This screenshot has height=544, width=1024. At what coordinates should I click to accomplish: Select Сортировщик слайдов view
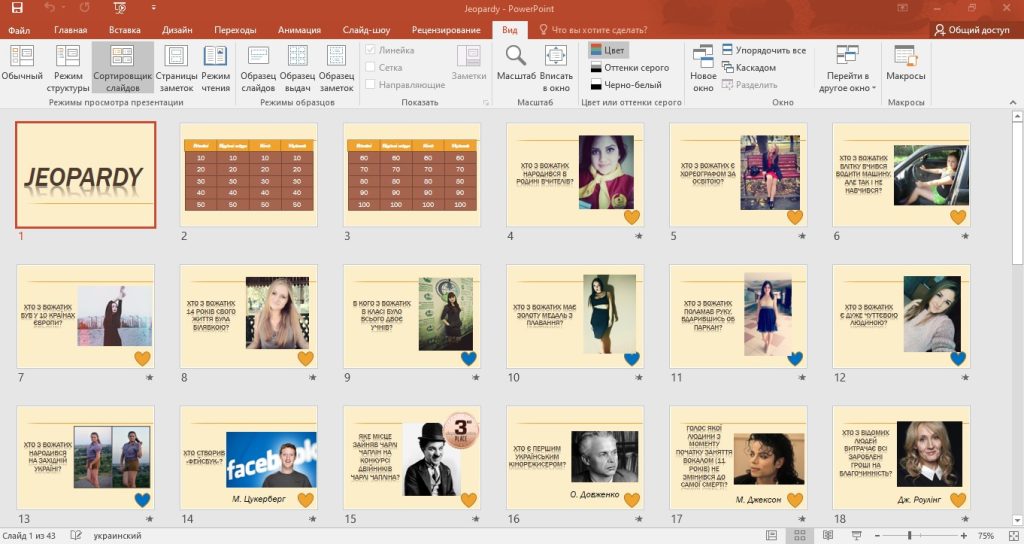pyautogui.click(x=122, y=69)
